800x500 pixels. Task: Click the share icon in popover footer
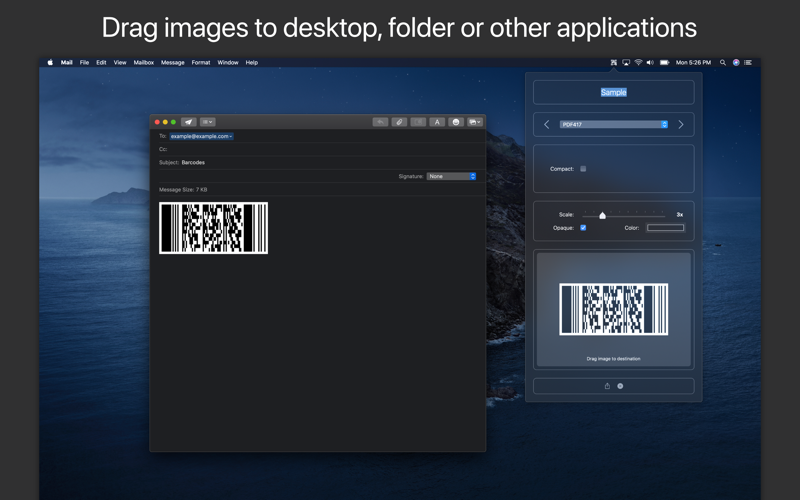point(607,386)
